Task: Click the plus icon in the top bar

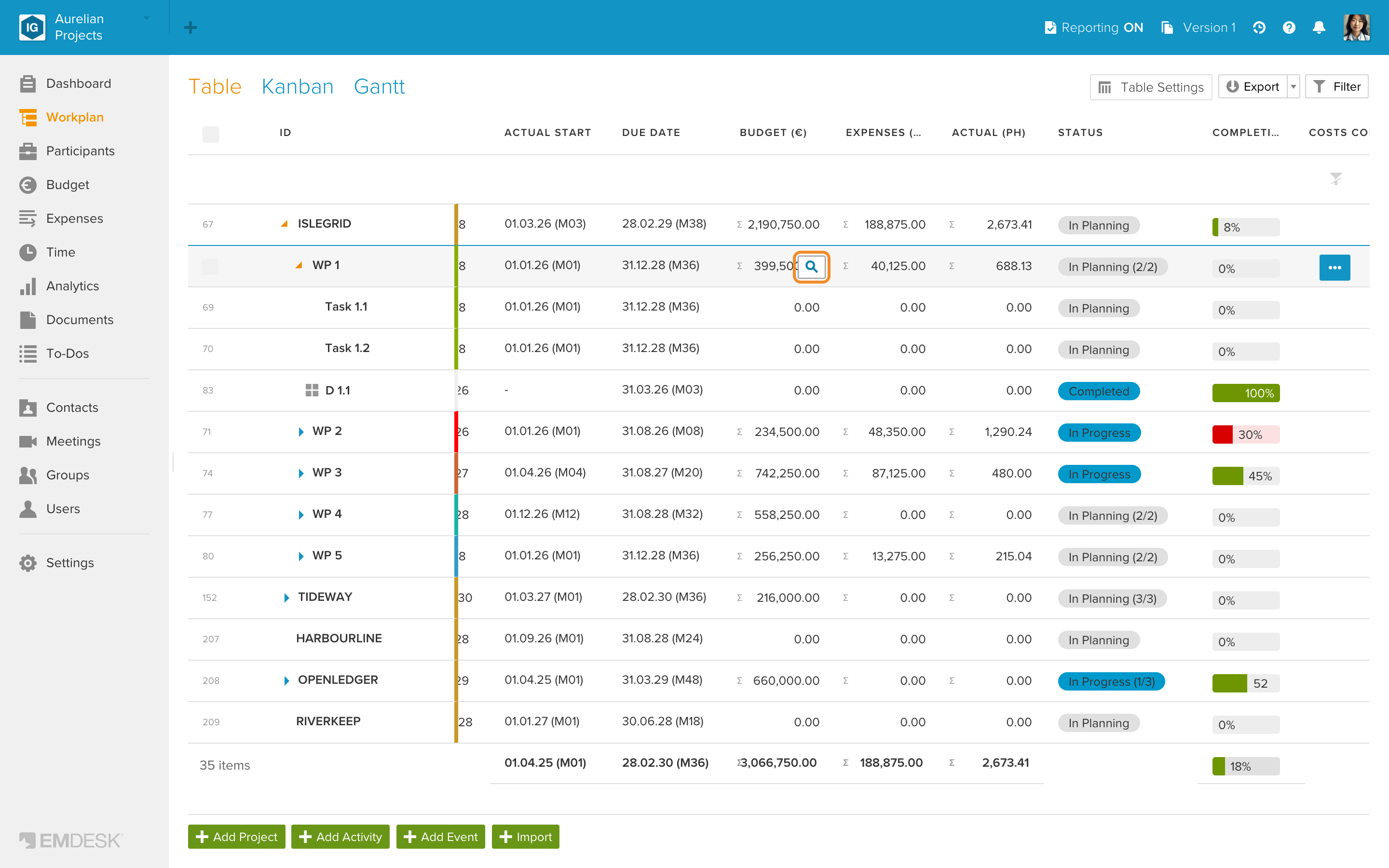Action: tap(191, 27)
